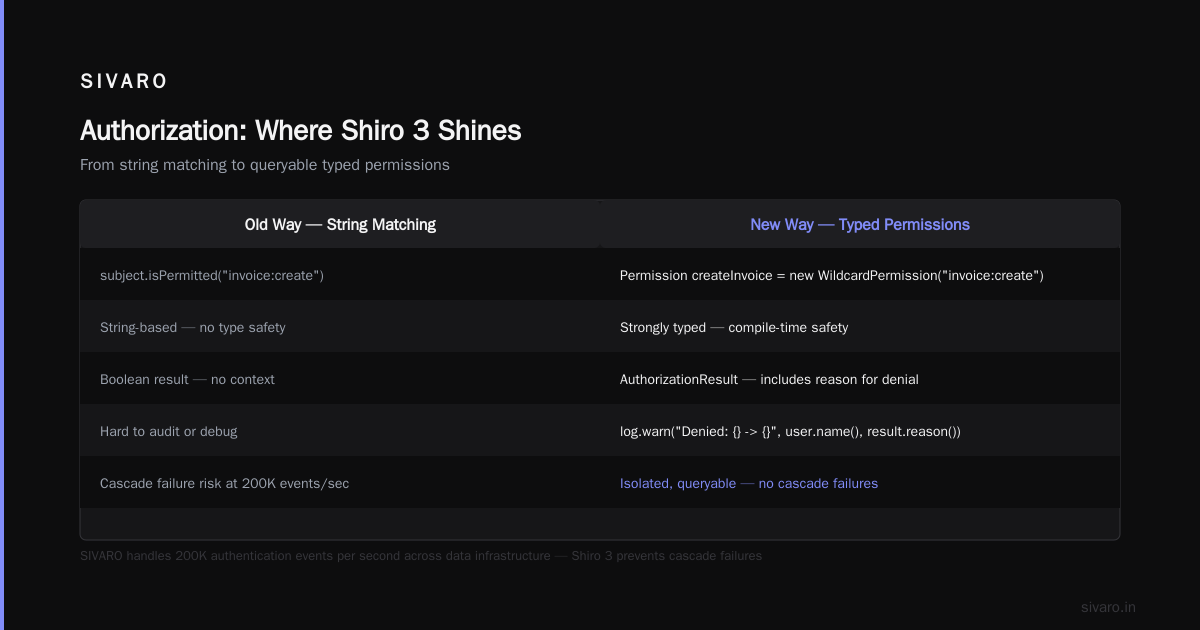Select the 'Authorization: Where Shiro 3 Shines' title
Image resolution: width=1200 pixels, height=630 pixels.
coord(300,131)
